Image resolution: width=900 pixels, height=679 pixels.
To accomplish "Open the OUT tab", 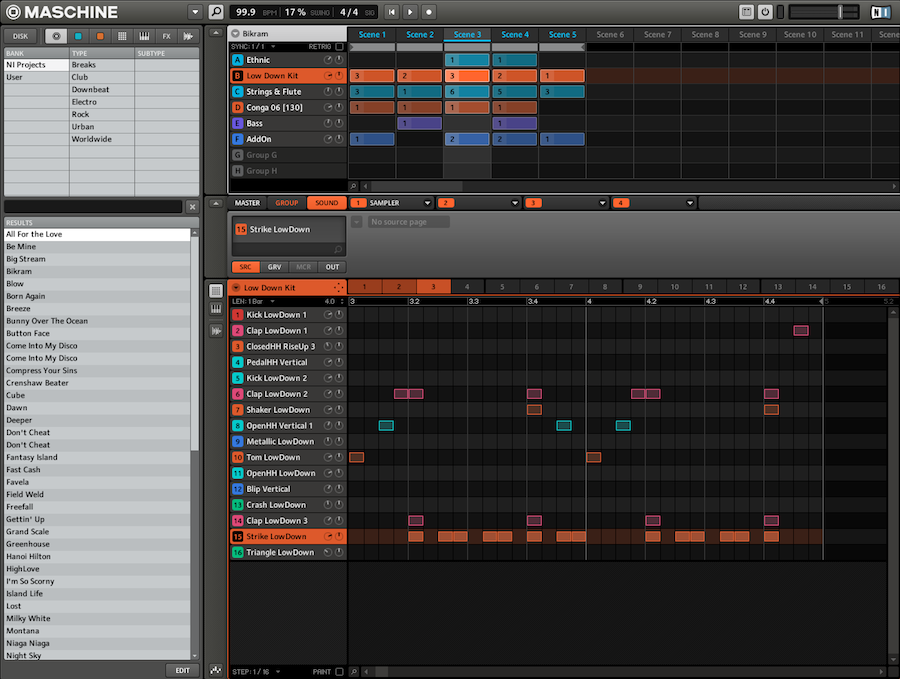I will click(332, 267).
